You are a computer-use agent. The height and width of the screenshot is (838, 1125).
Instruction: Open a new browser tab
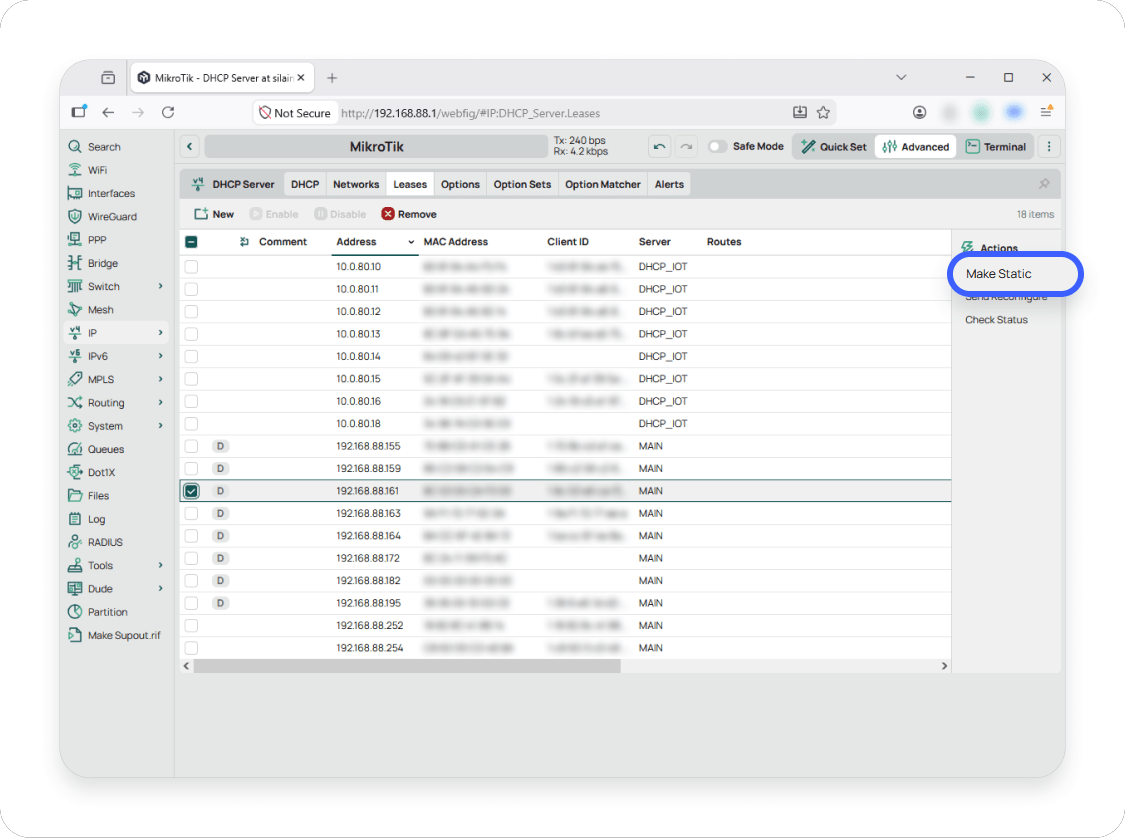[331, 78]
